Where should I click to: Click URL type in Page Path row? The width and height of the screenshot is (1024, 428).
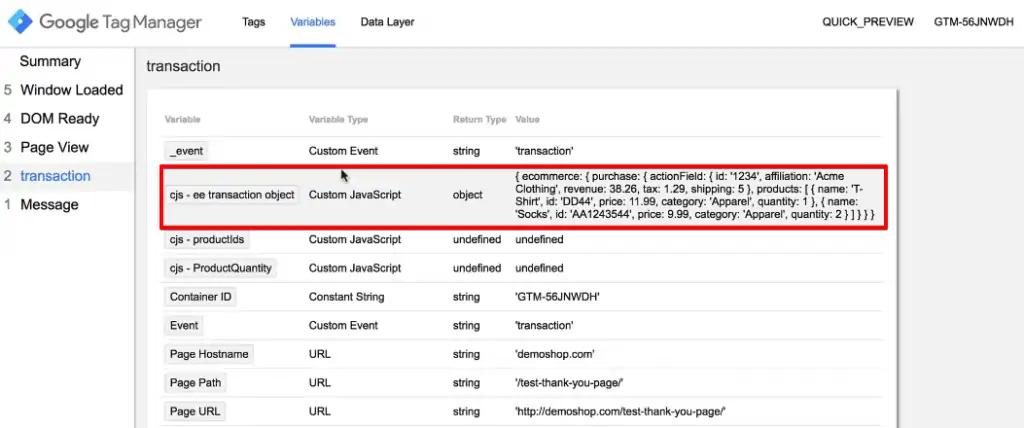[x=319, y=383]
